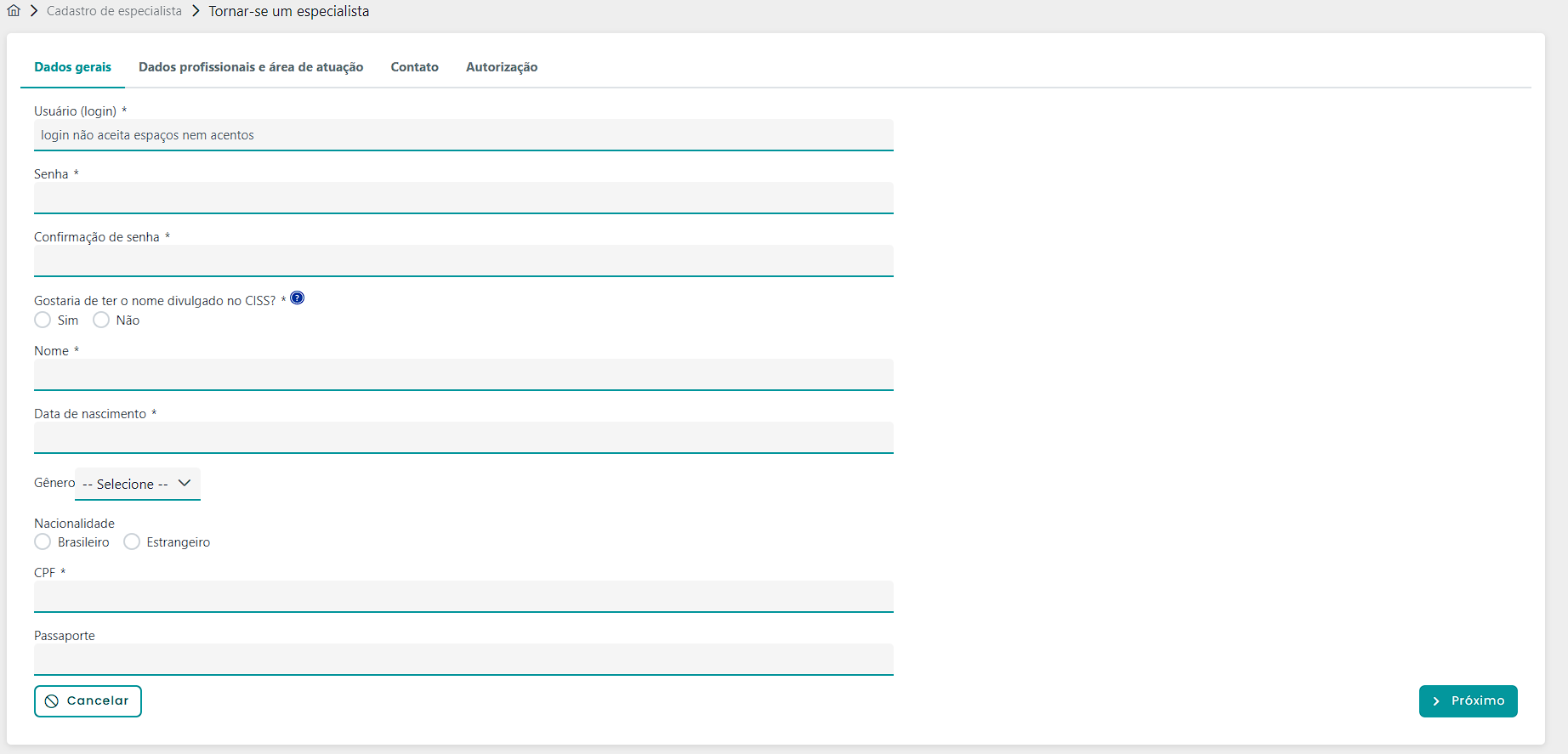Click the Confirmação de senha field
Image resolution: width=1568 pixels, height=754 pixels.
(x=463, y=261)
